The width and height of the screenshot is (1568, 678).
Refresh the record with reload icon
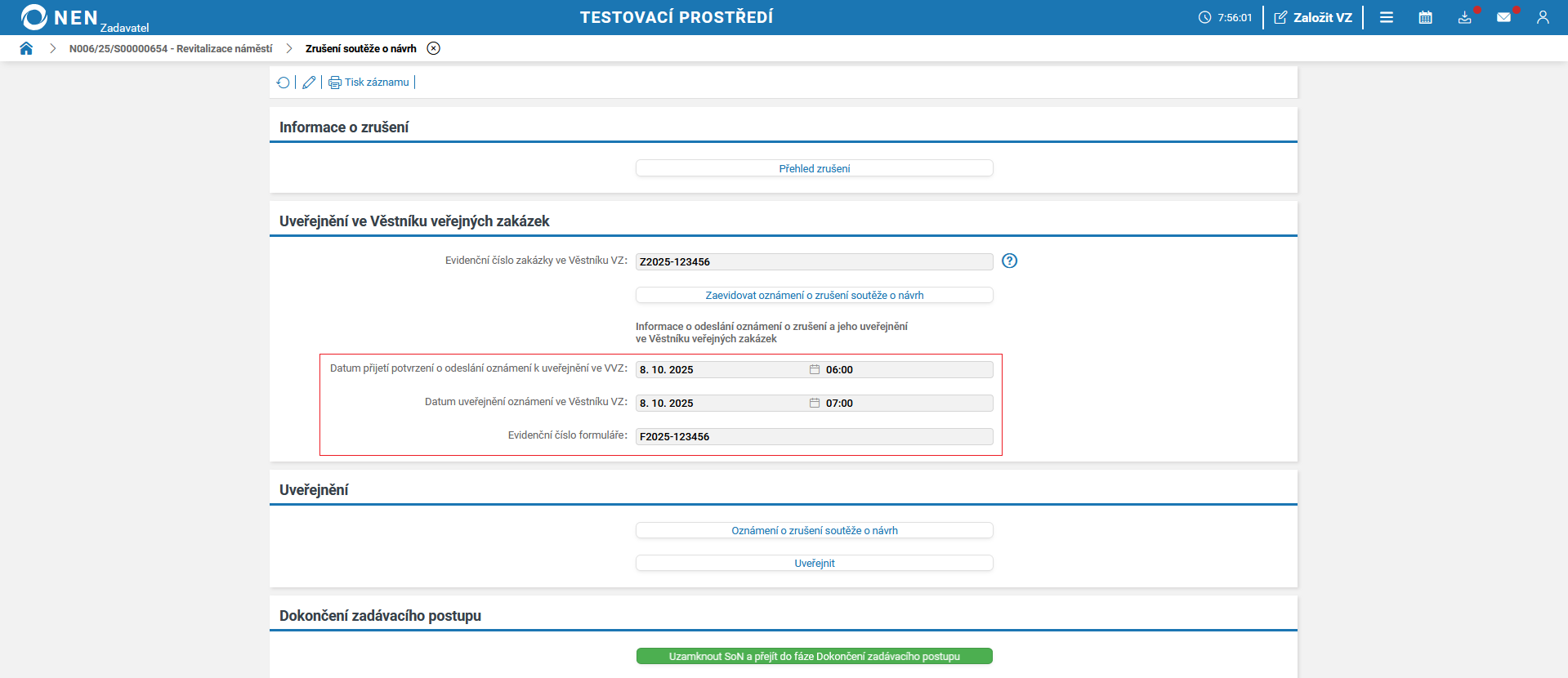(x=283, y=83)
